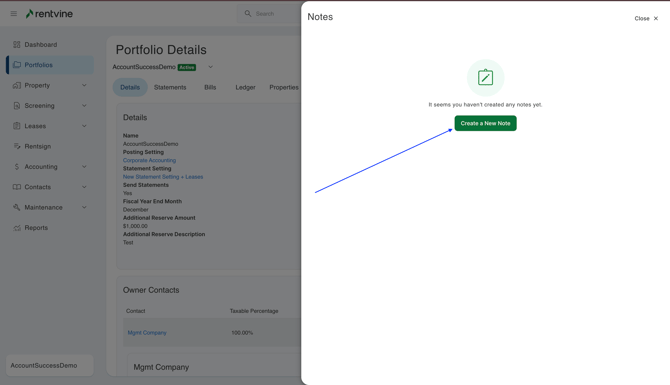The width and height of the screenshot is (670, 385).
Task: Expand the Leases menu chevron
Action: coord(84,126)
